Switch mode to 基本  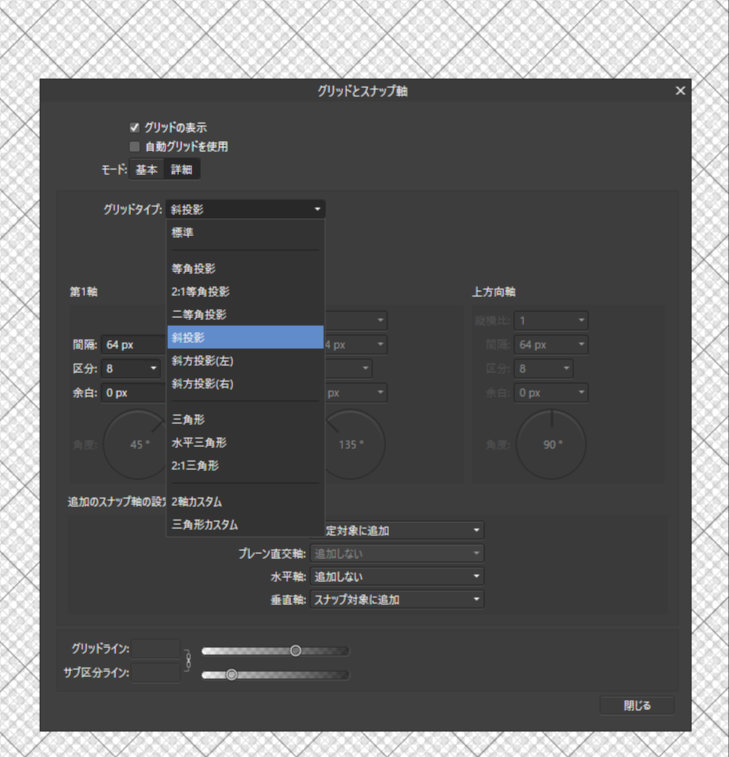tap(147, 170)
